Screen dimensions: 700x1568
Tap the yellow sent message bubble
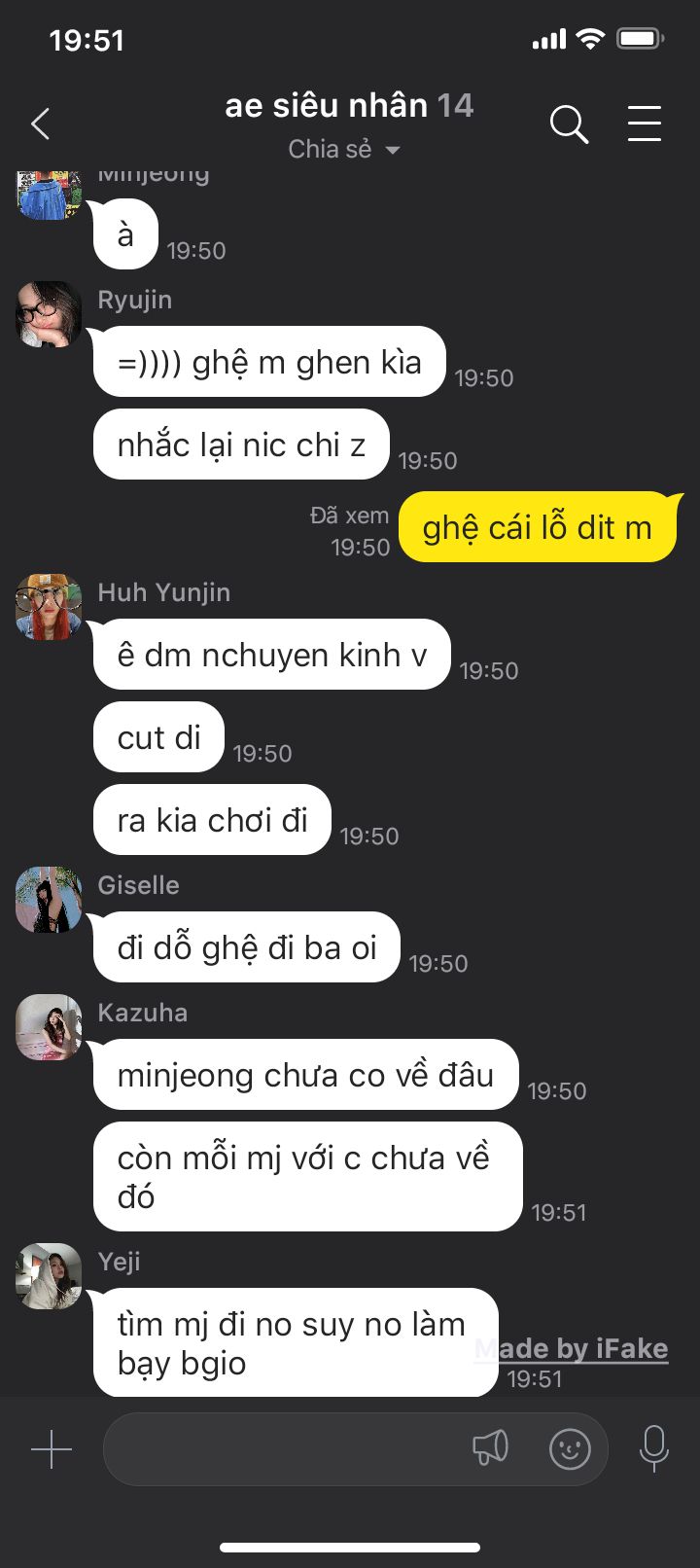click(538, 527)
